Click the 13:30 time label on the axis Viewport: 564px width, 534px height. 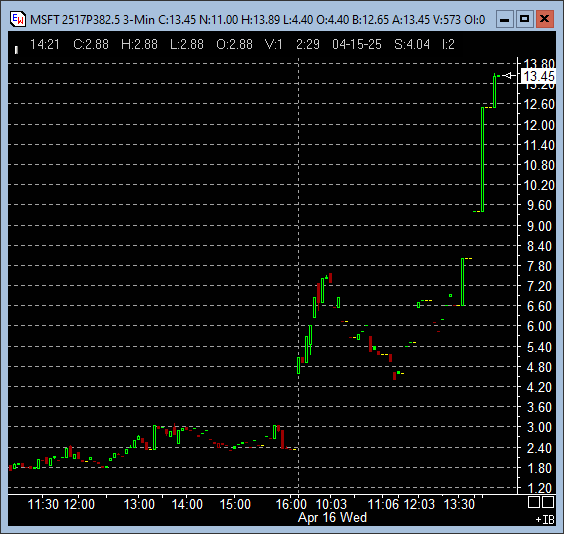pyautogui.click(x=459, y=504)
